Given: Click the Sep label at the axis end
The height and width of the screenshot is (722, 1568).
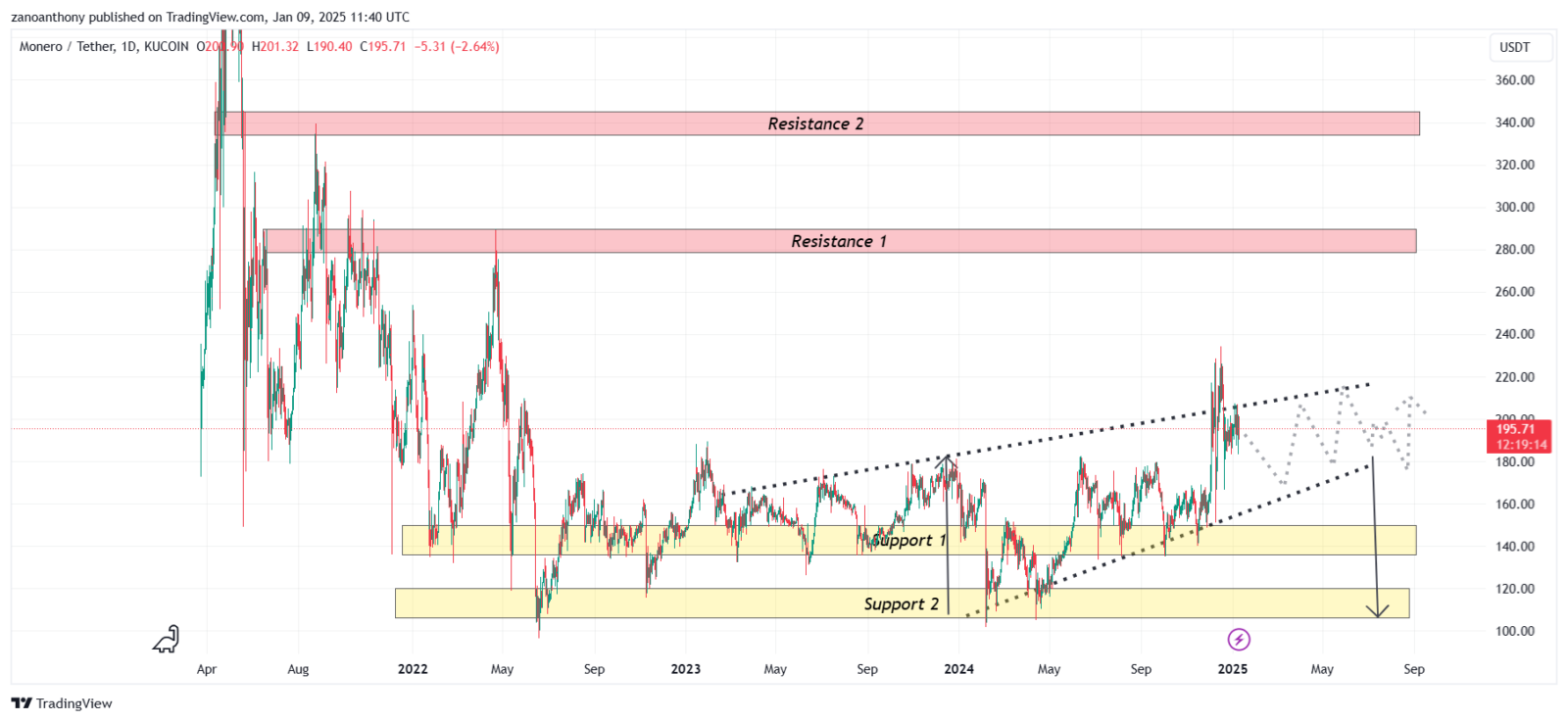Looking at the screenshot, I should pyautogui.click(x=1414, y=669).
